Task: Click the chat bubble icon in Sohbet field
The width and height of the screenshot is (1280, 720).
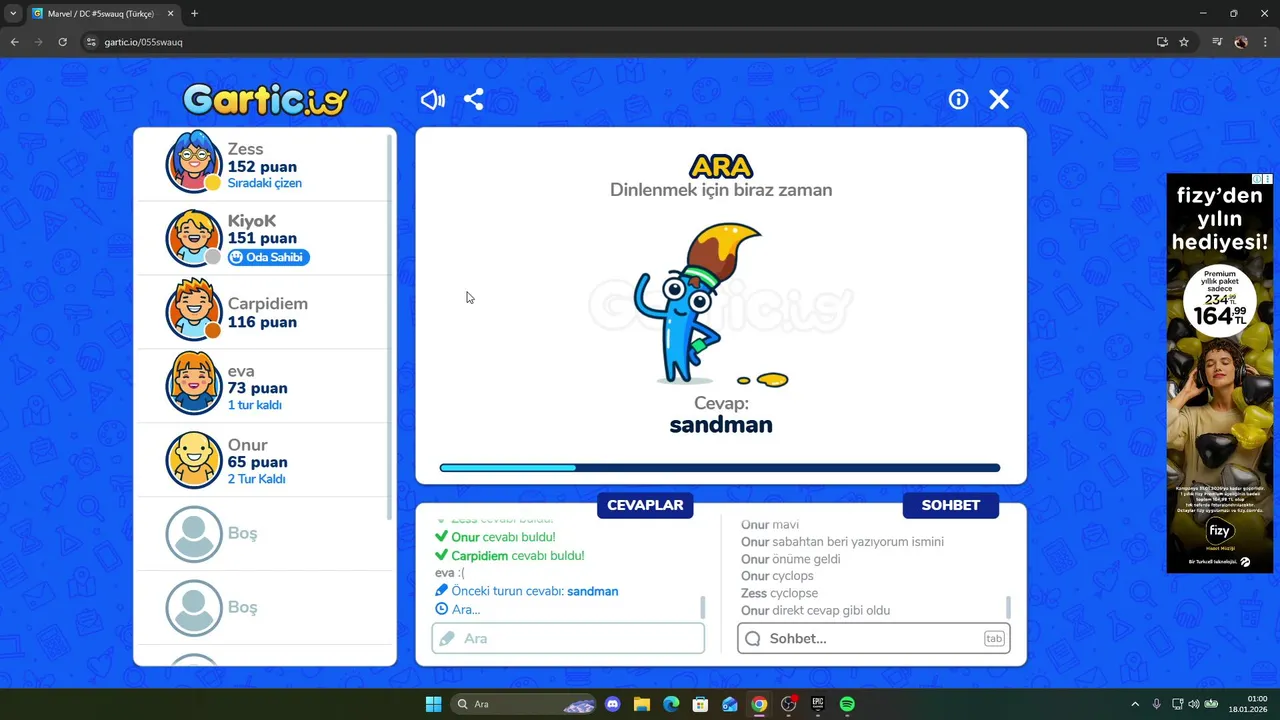Action: point(753,638)
